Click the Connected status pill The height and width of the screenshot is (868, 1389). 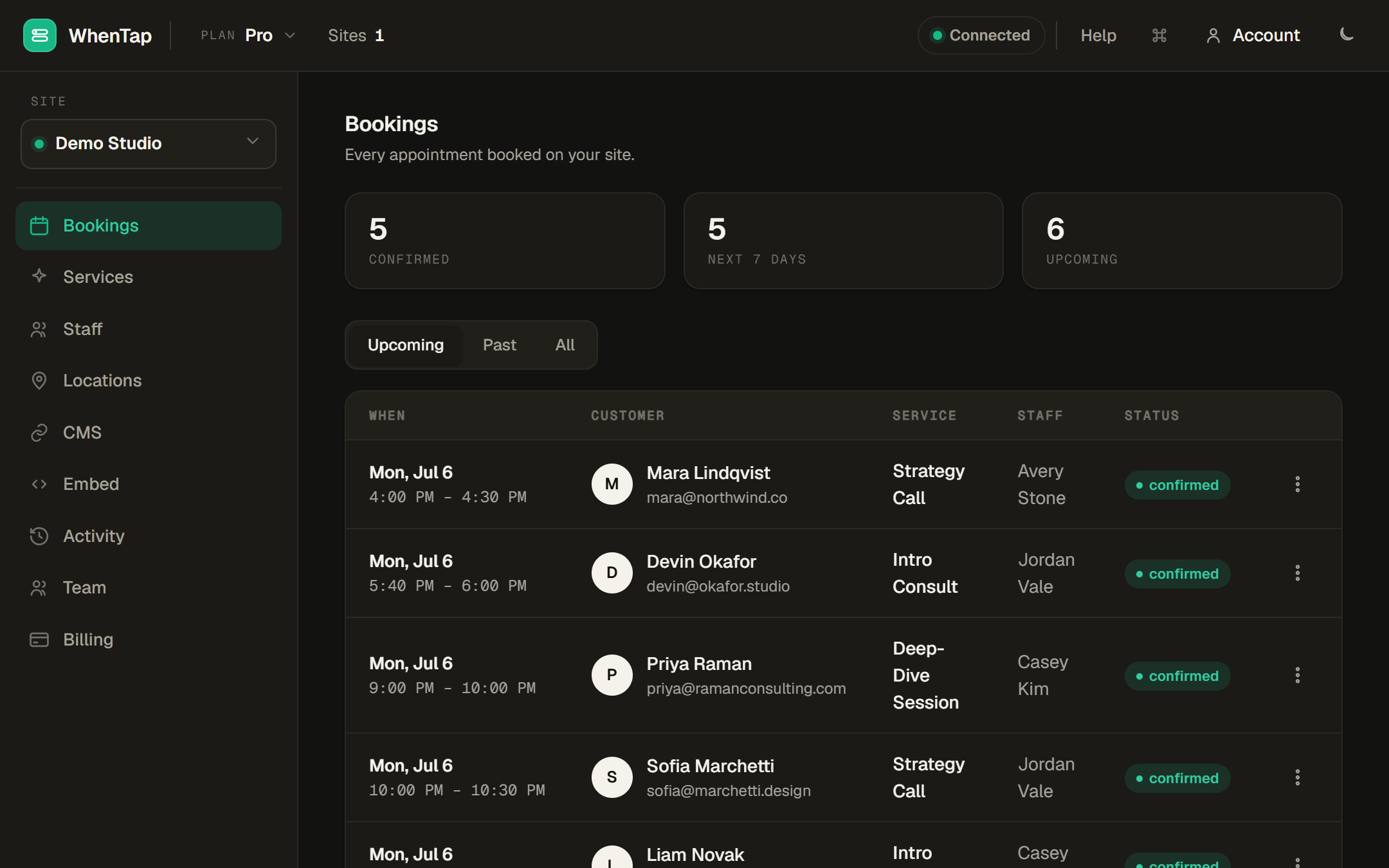coord(981,35)
